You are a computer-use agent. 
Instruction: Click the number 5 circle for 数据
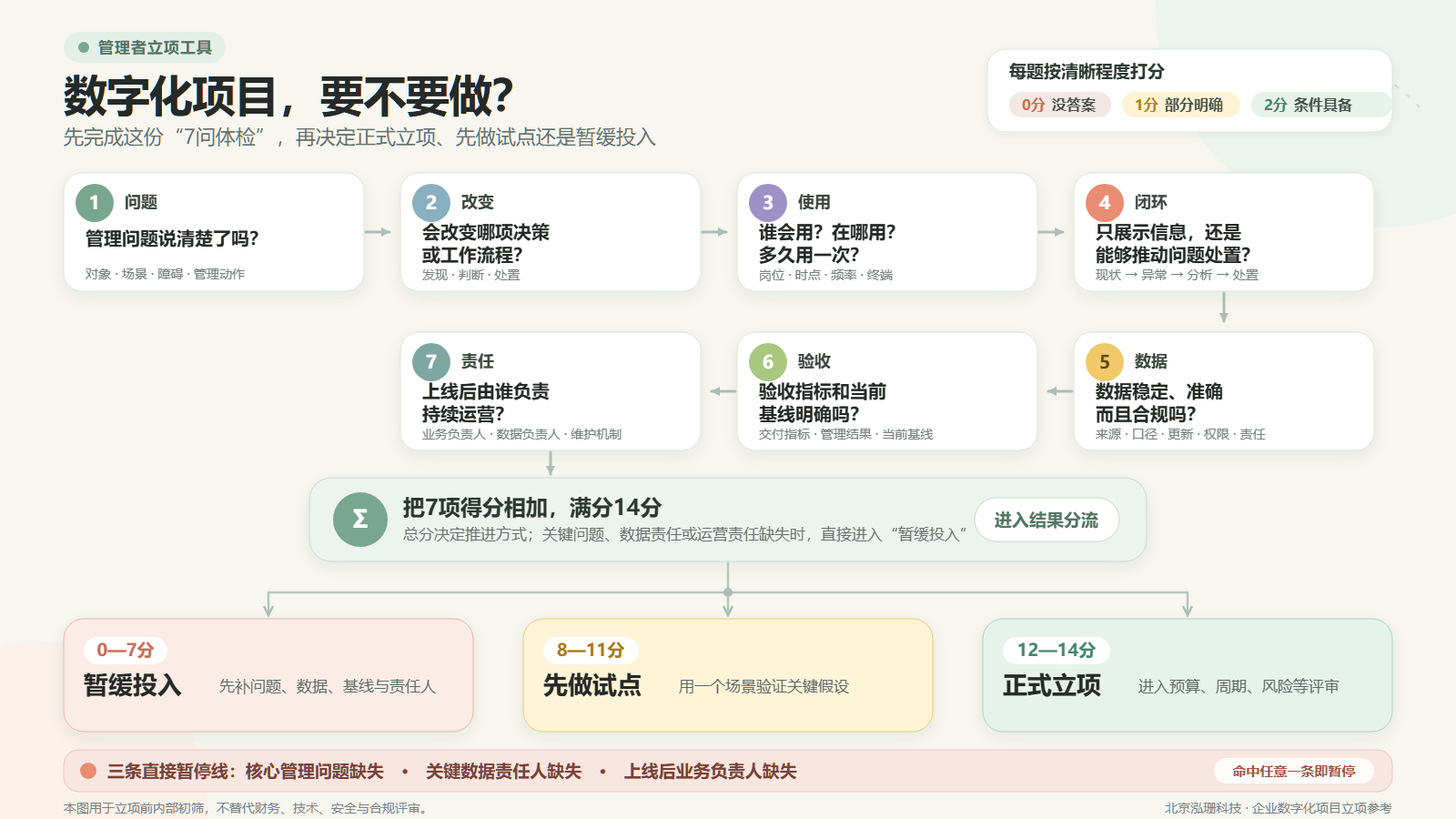tap(1105, 362)
